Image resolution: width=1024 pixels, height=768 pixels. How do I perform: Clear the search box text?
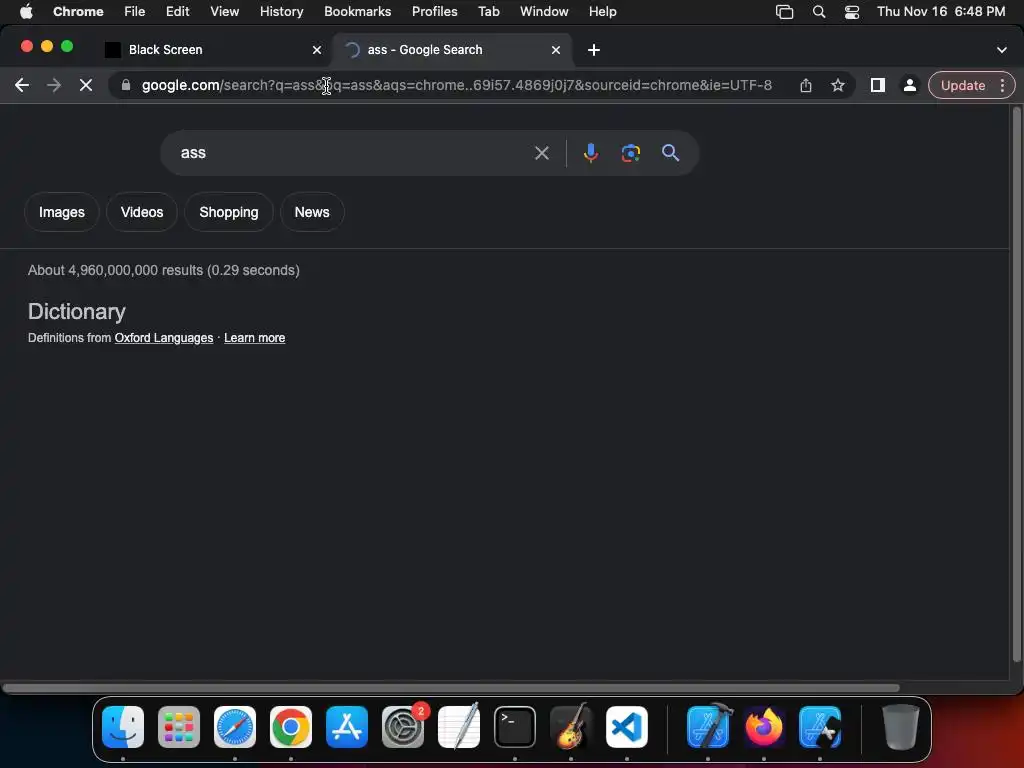point(541,153)
